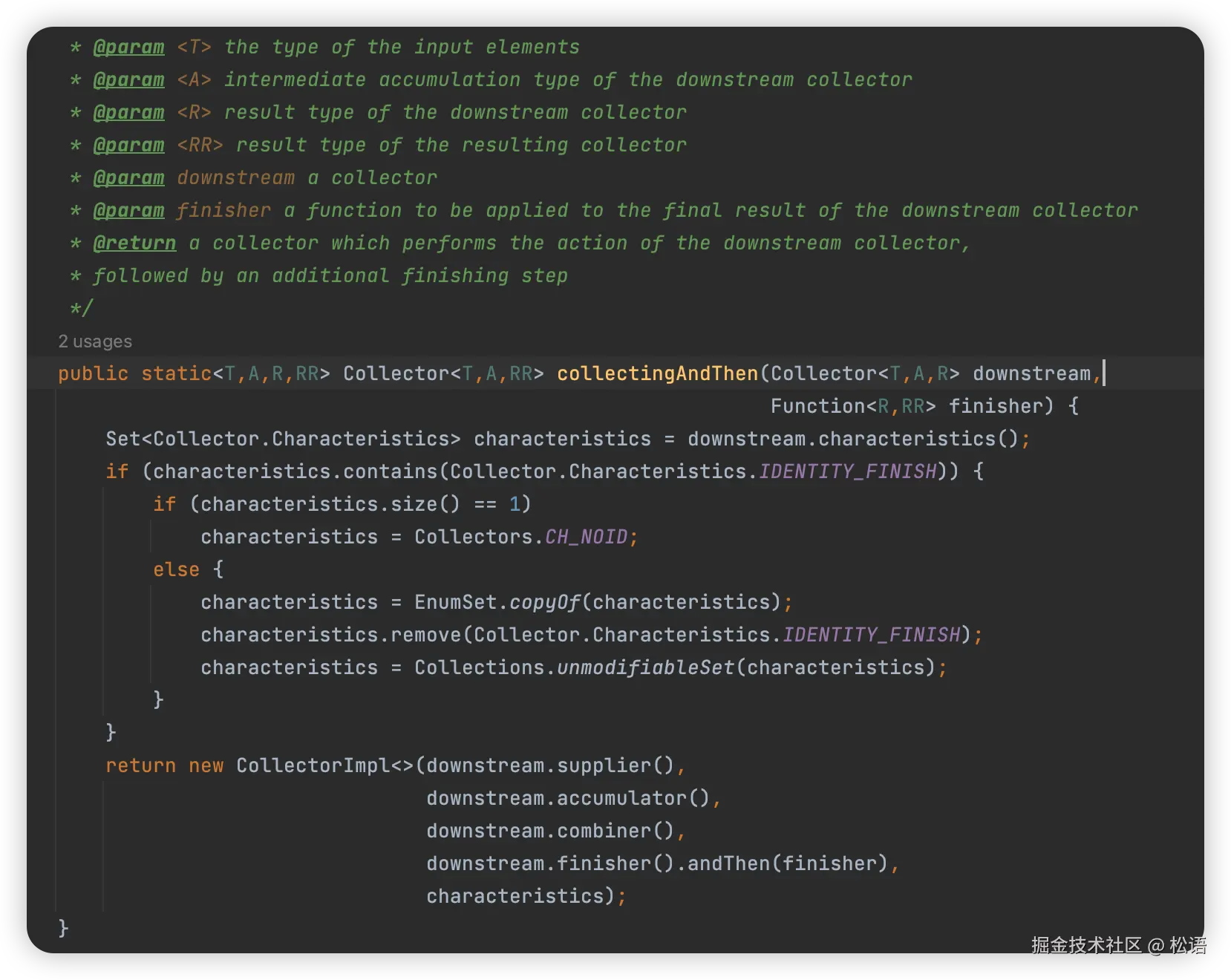Click the '2 usages' inlay hint
Screen dimensions: 1231x980
[95, 342]
